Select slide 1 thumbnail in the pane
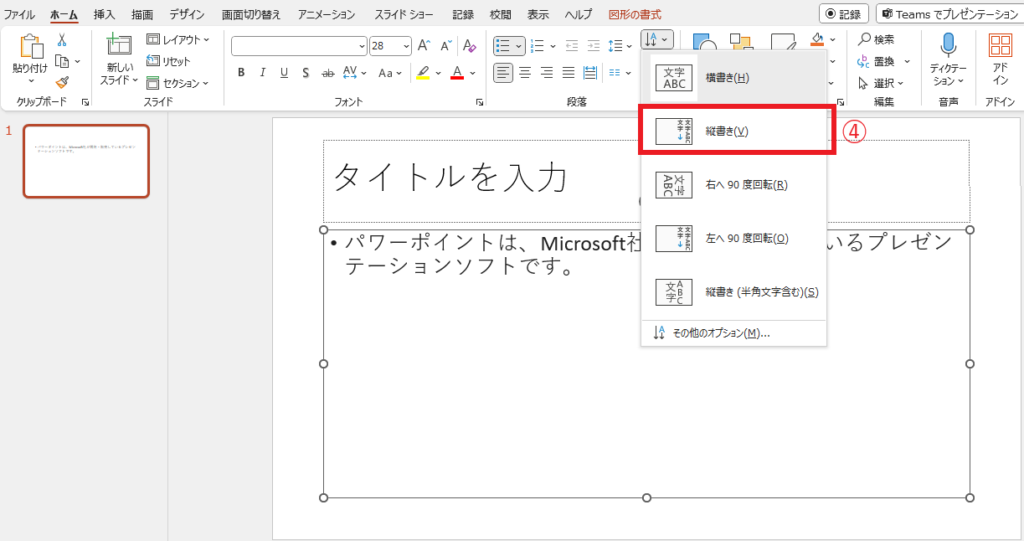 coord(86,161)
